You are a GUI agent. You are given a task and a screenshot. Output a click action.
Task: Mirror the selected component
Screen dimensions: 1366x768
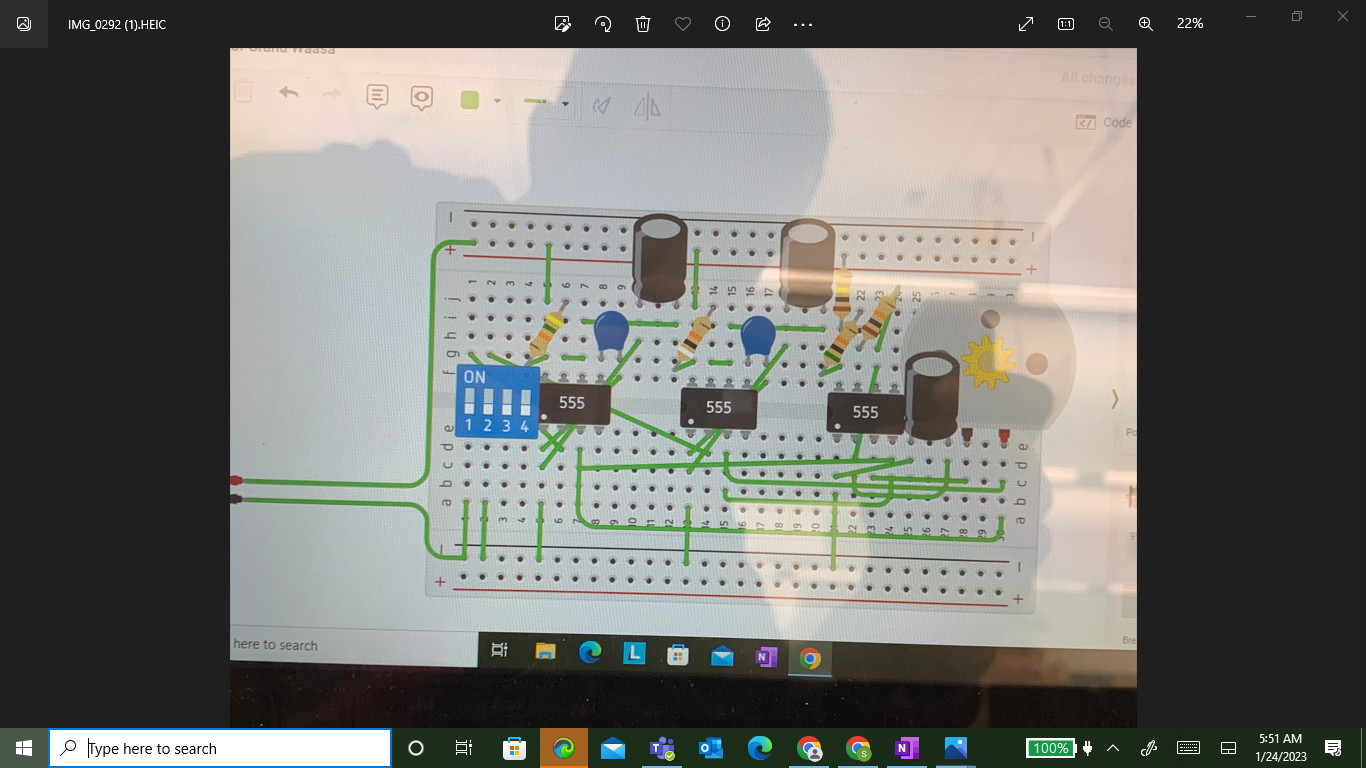point(648,108)
